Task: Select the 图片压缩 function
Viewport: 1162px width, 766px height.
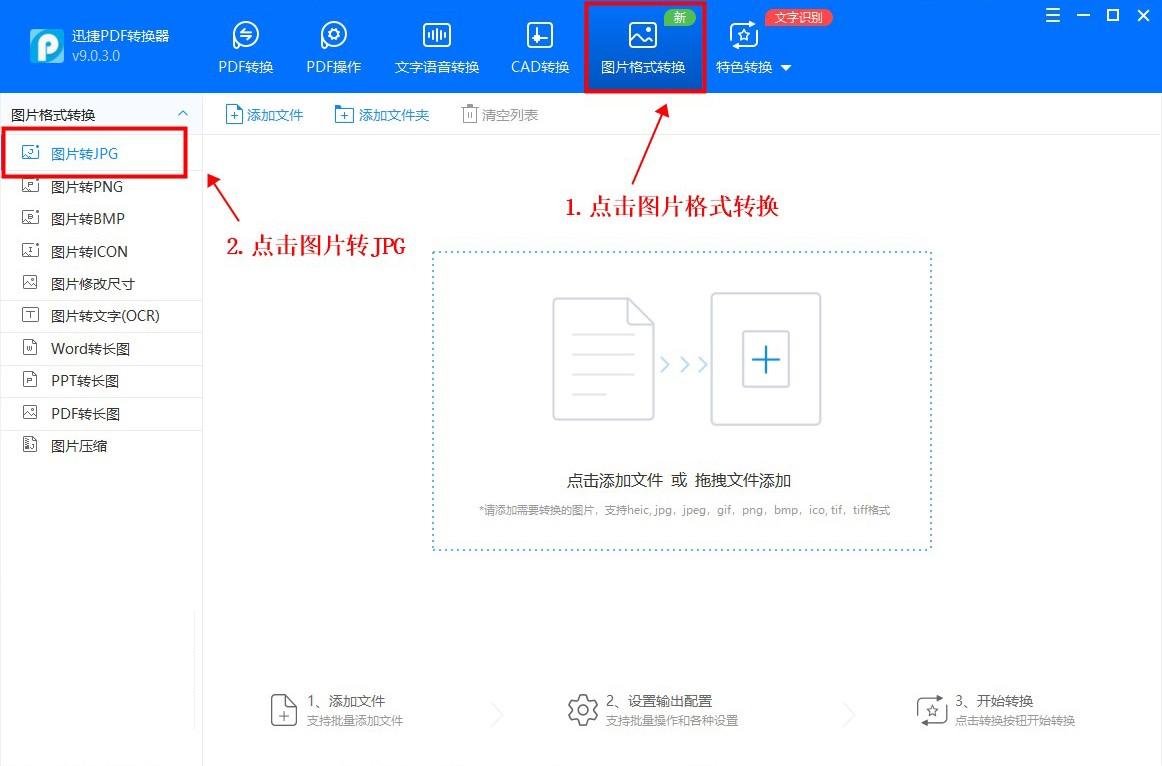Action: (x=79, y=445)
